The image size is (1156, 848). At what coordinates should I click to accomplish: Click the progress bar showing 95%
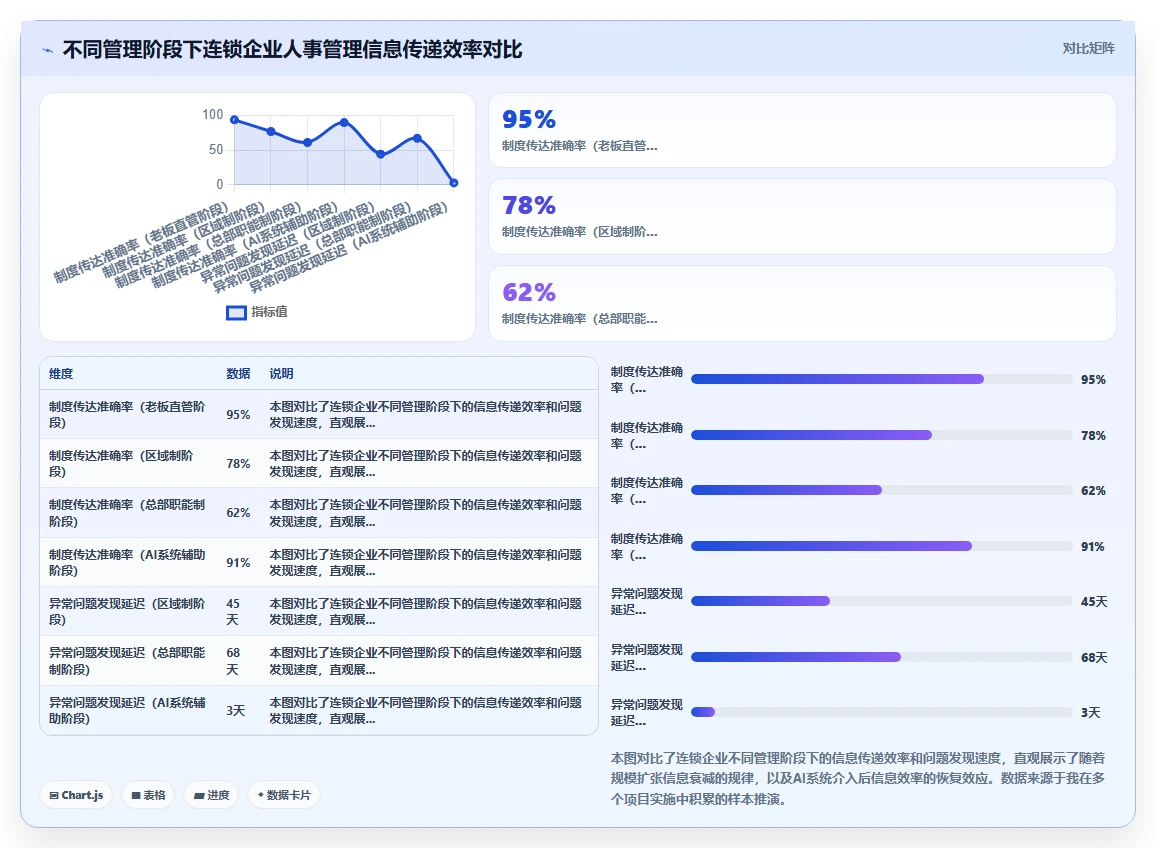click(881, 379)
